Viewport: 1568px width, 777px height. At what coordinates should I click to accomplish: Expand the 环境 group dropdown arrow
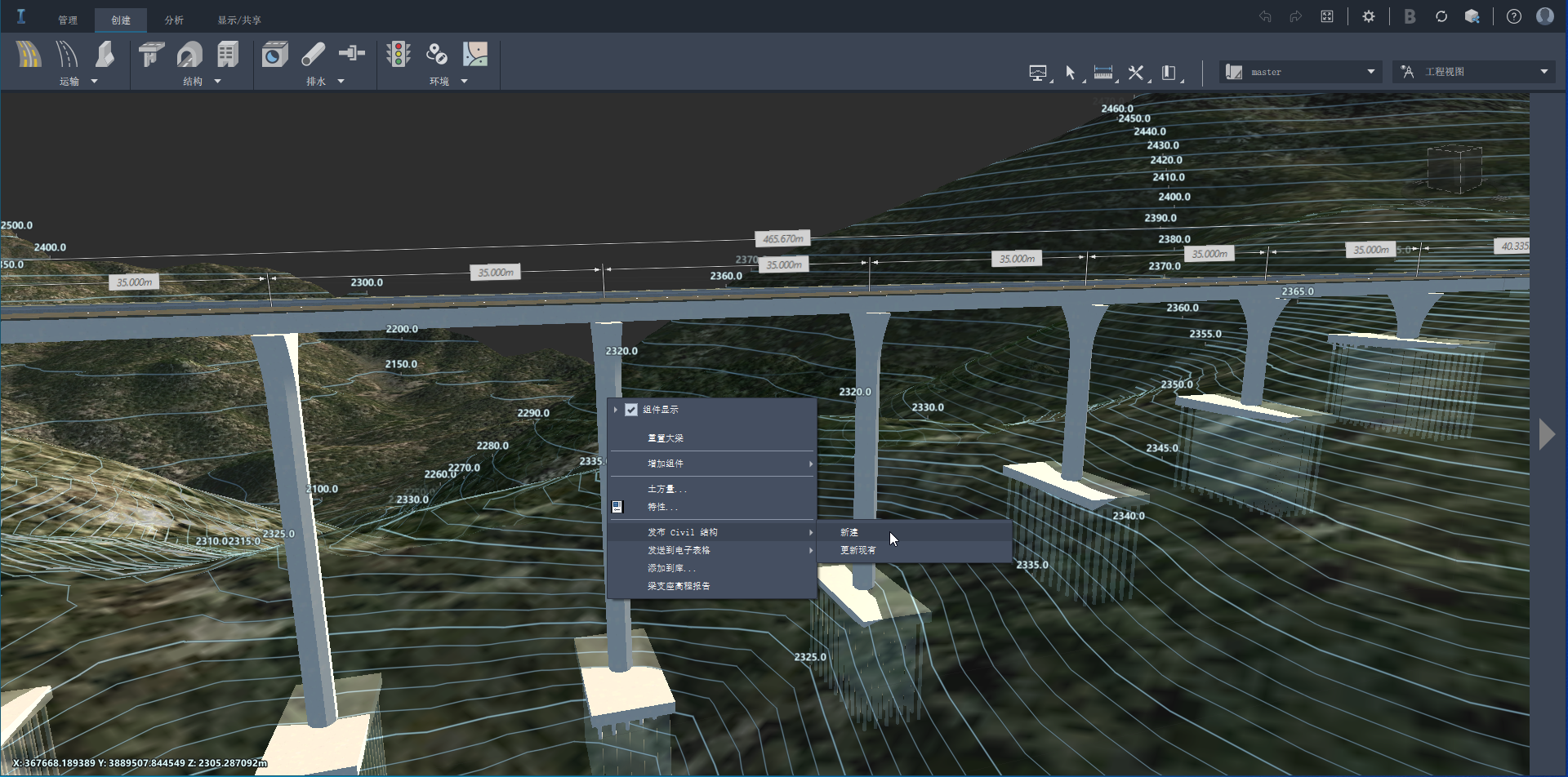tap(464, 82)
